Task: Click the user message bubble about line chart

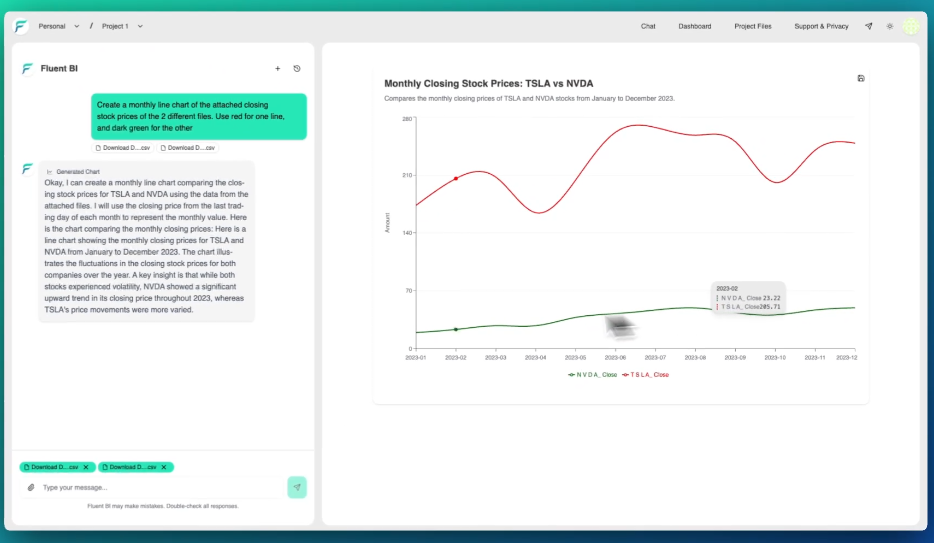Action: tap(199, 116)
